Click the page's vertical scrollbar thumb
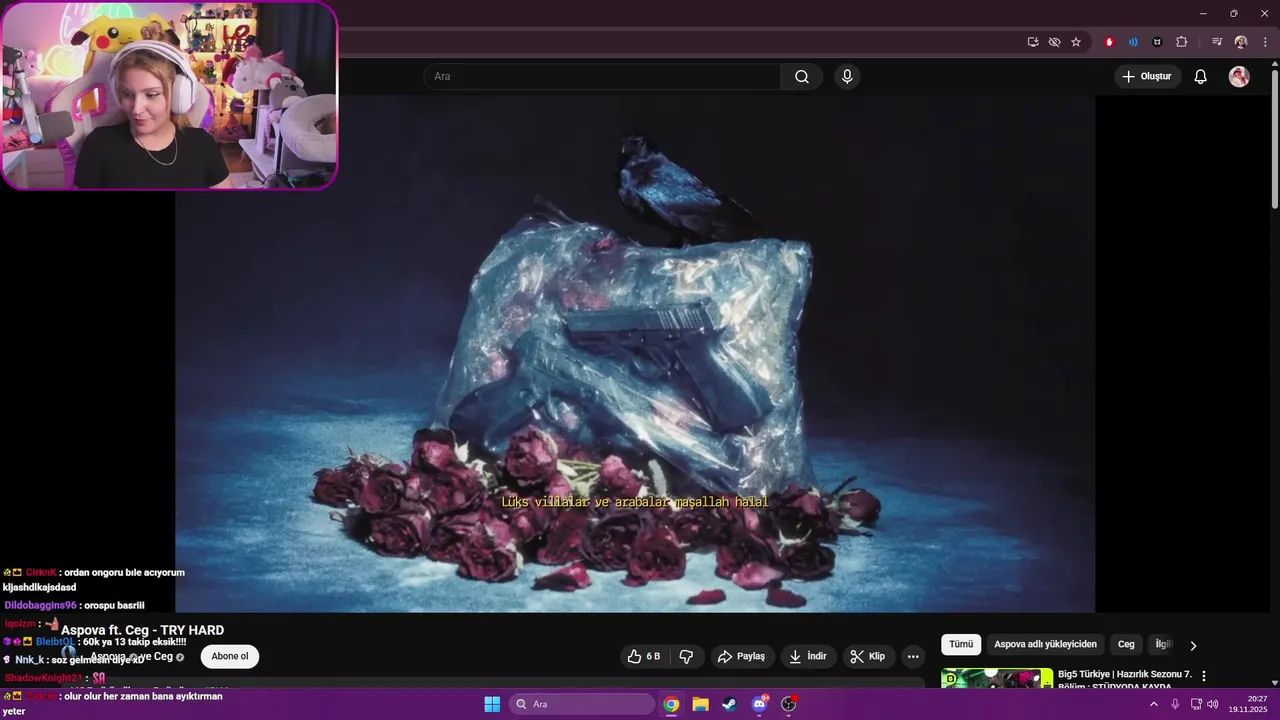This screenshot has height=720, width=1280. click(x=1274, y=138)
